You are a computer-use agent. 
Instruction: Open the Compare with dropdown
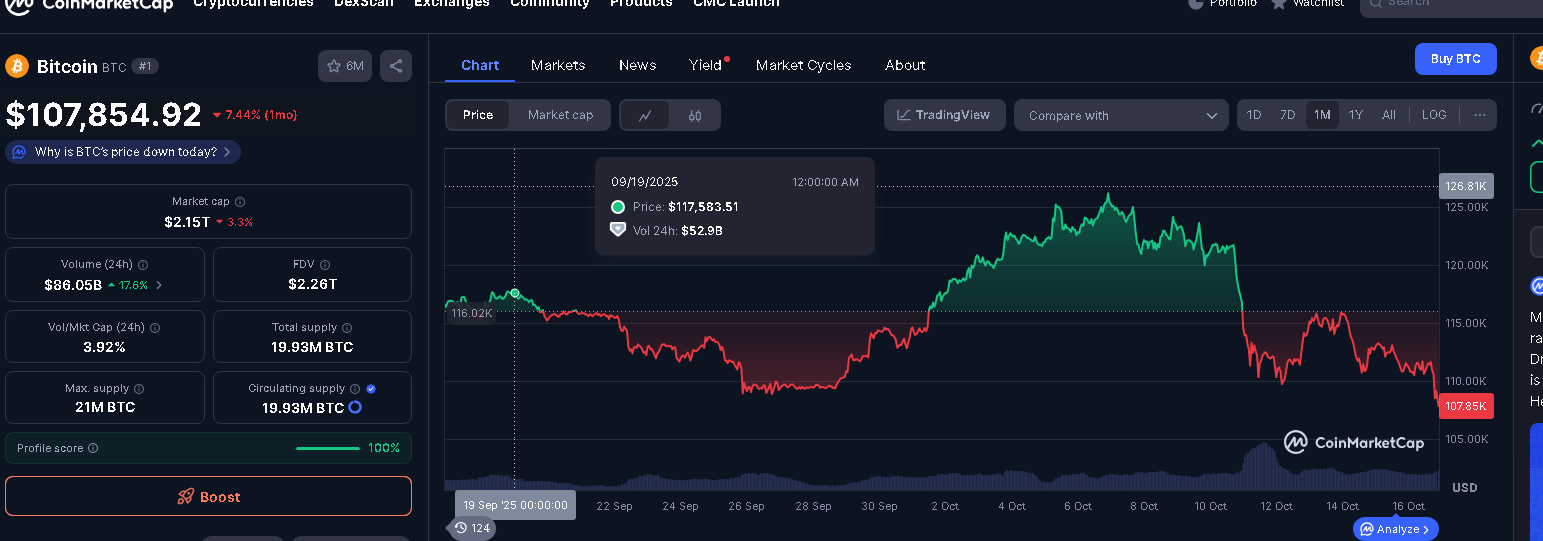(x=1121, y=116)
